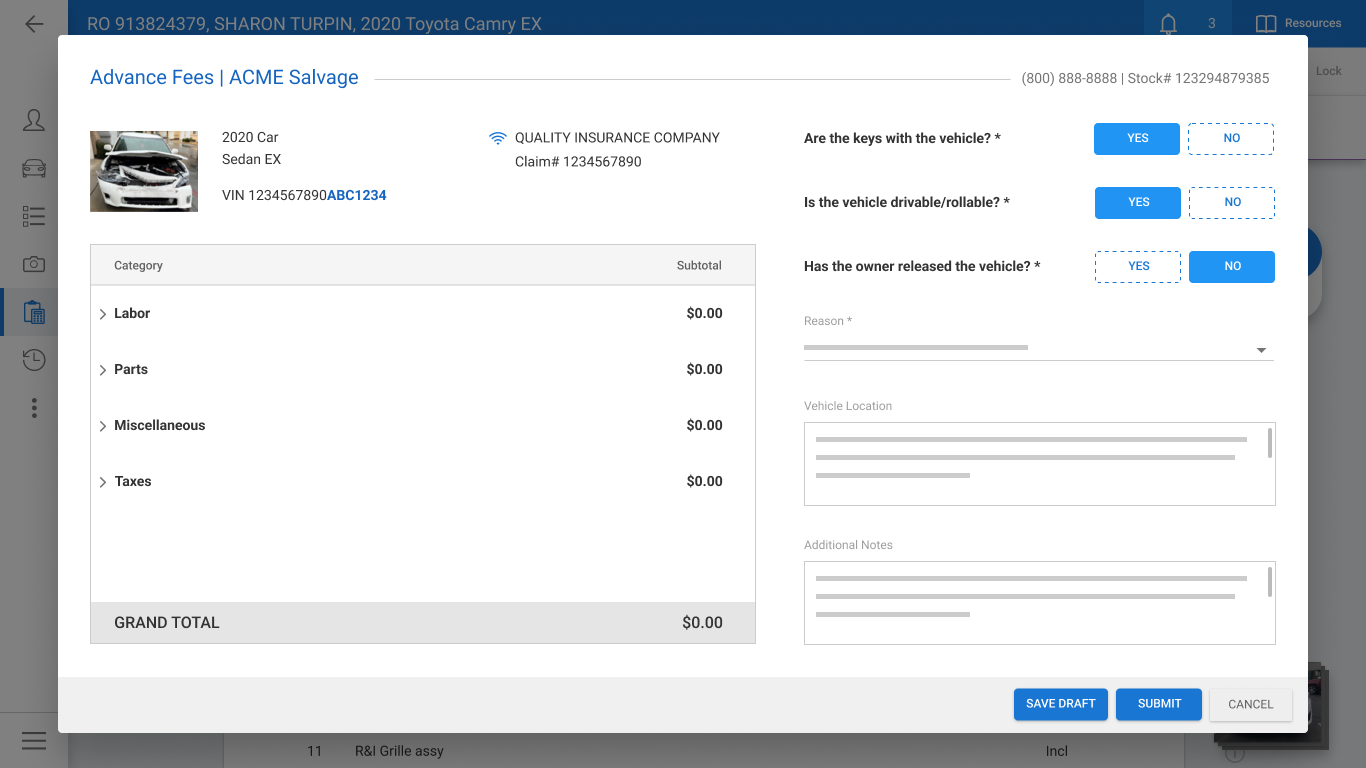The width and height of the screenshot is (1366, 768).
Task: Open the Reason dropdown
Action: tap(1039, 348)
